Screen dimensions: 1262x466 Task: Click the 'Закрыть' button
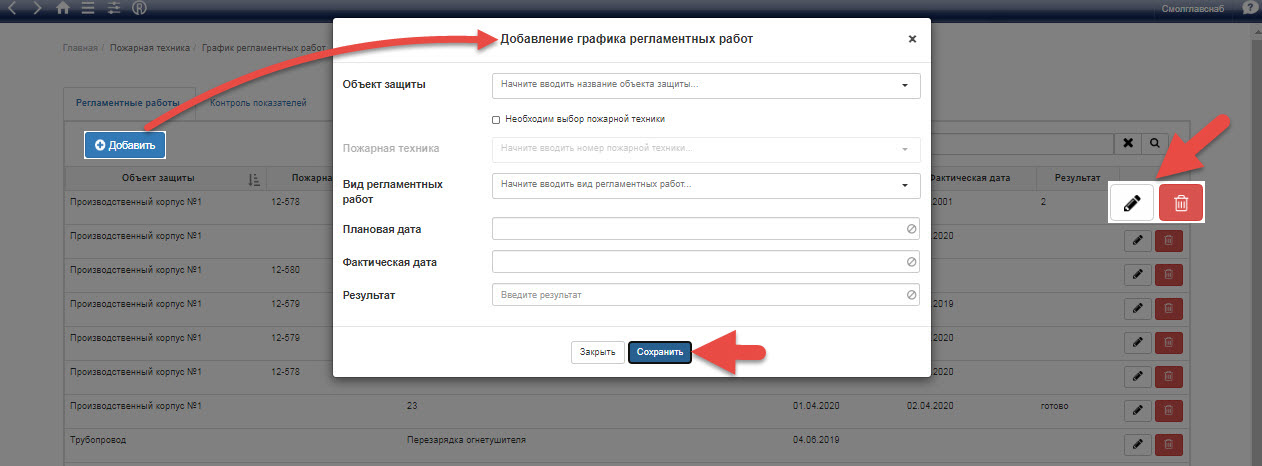(x=596, y=353)
